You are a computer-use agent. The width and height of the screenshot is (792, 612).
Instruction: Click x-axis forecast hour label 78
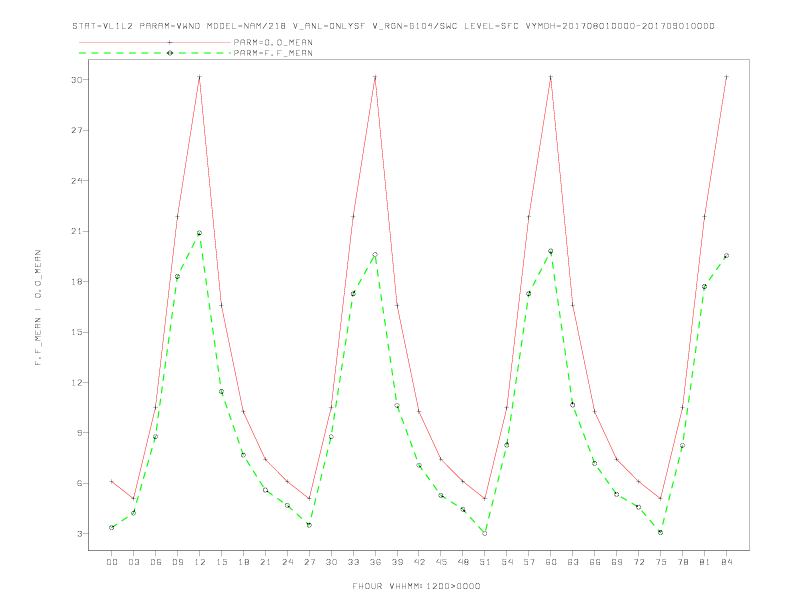coord(683,562)
